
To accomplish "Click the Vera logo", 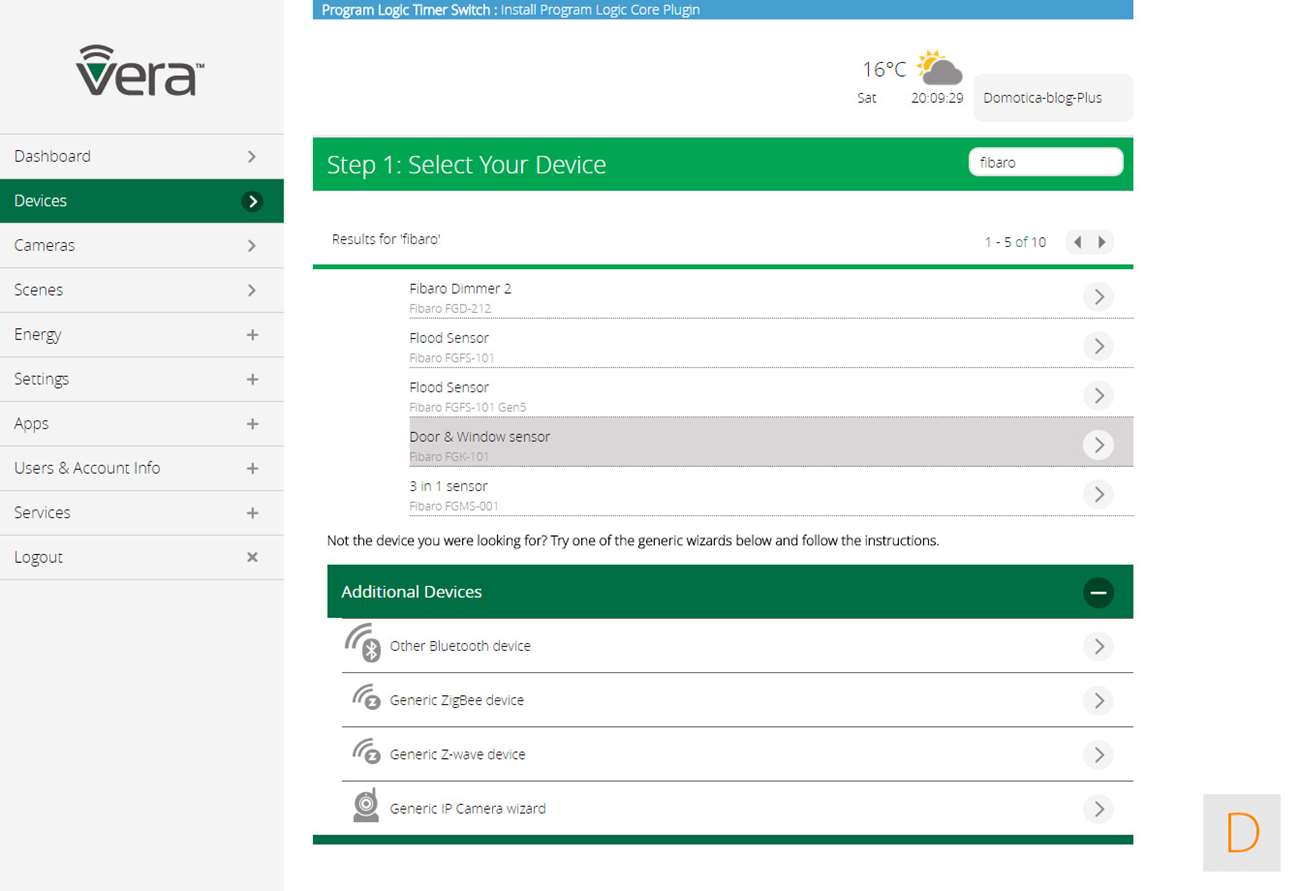I will [x=140, y=70].
